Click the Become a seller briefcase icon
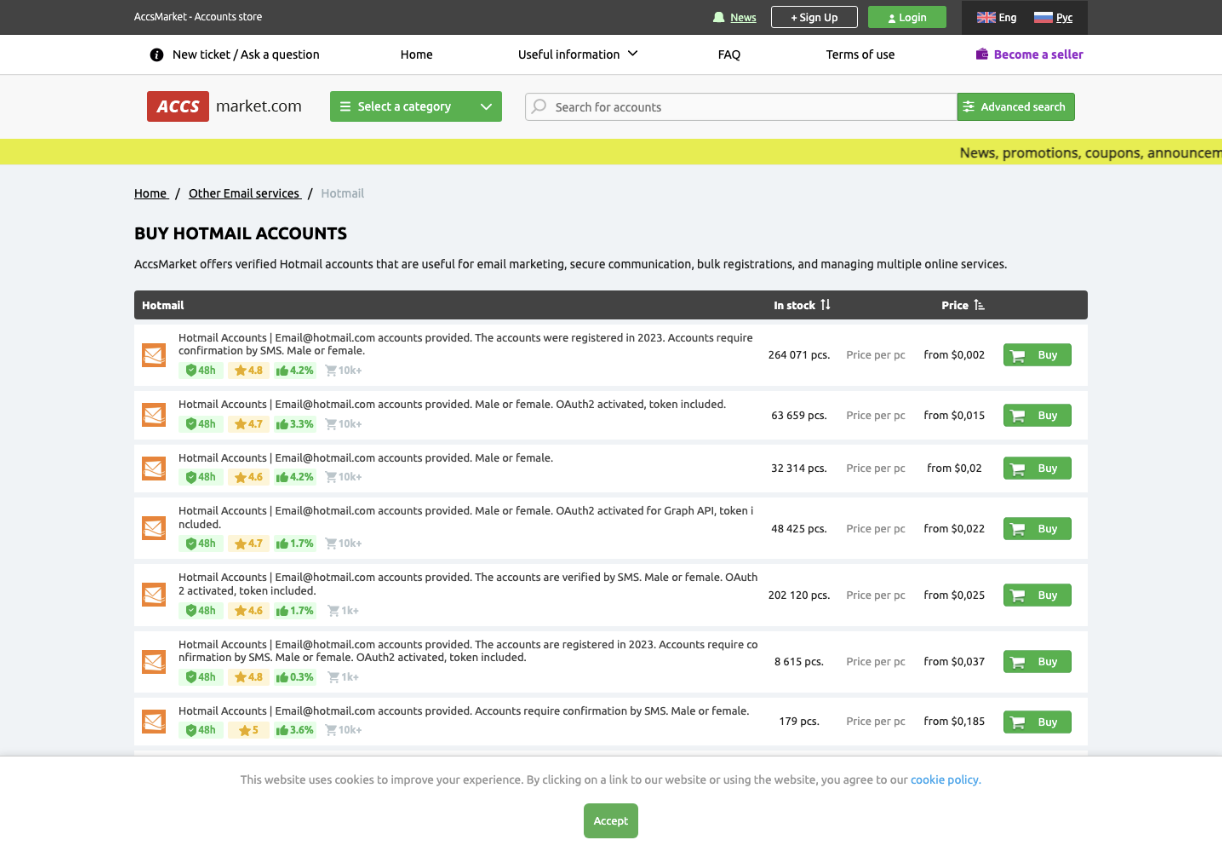1222x848 pixels. 982,54
